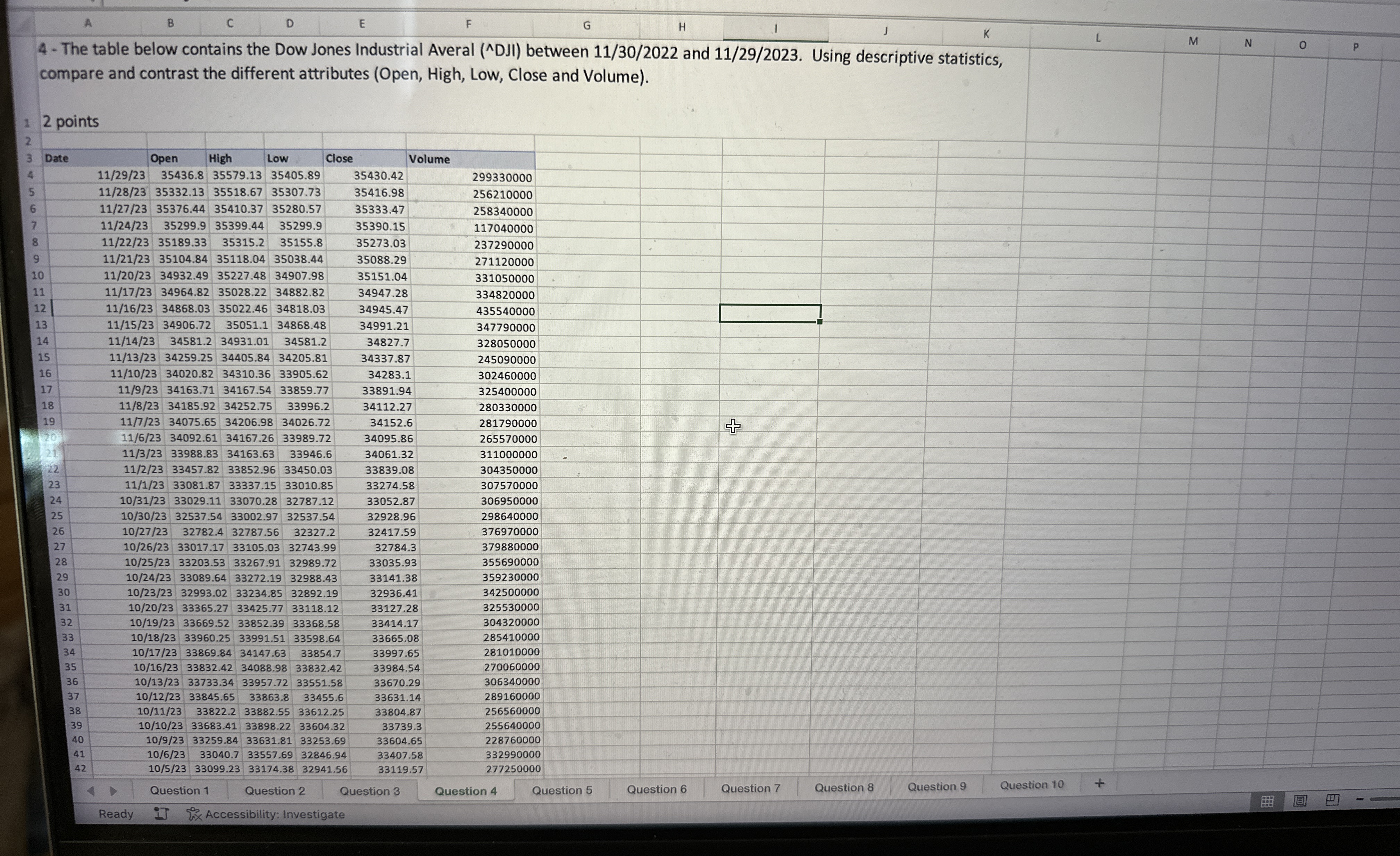Screen dimensions: 1400x856
Task: Open the Question 10 sheet tab
Action: tap(1031, 785)
